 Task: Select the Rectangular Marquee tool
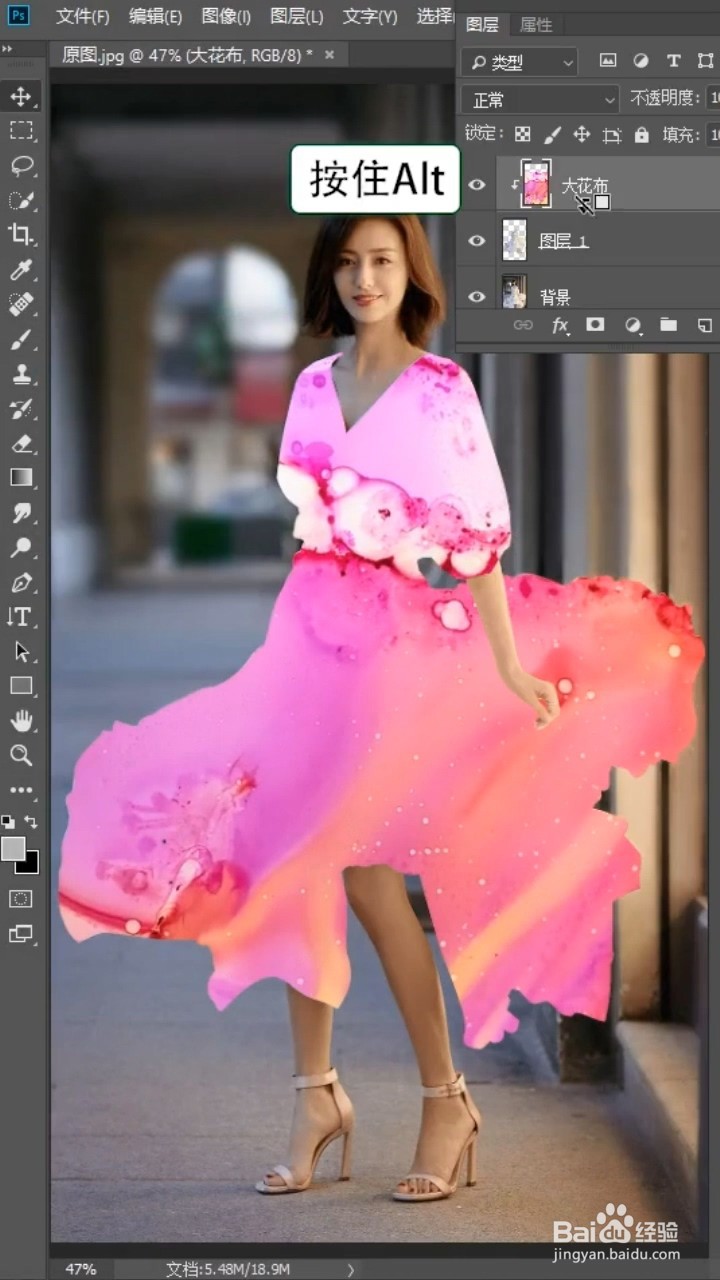(x=21, y=130)
